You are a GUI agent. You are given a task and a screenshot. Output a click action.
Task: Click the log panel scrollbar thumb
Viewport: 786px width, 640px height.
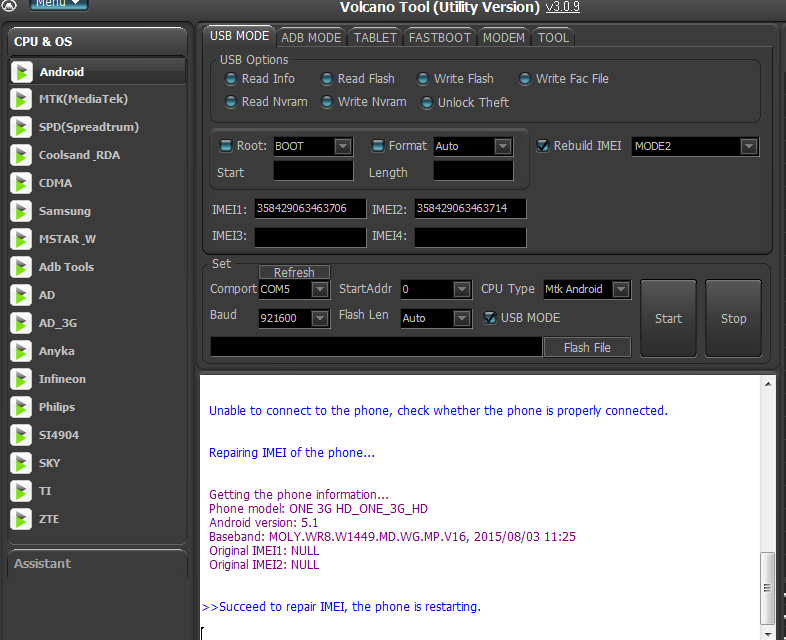pos(767,588)
